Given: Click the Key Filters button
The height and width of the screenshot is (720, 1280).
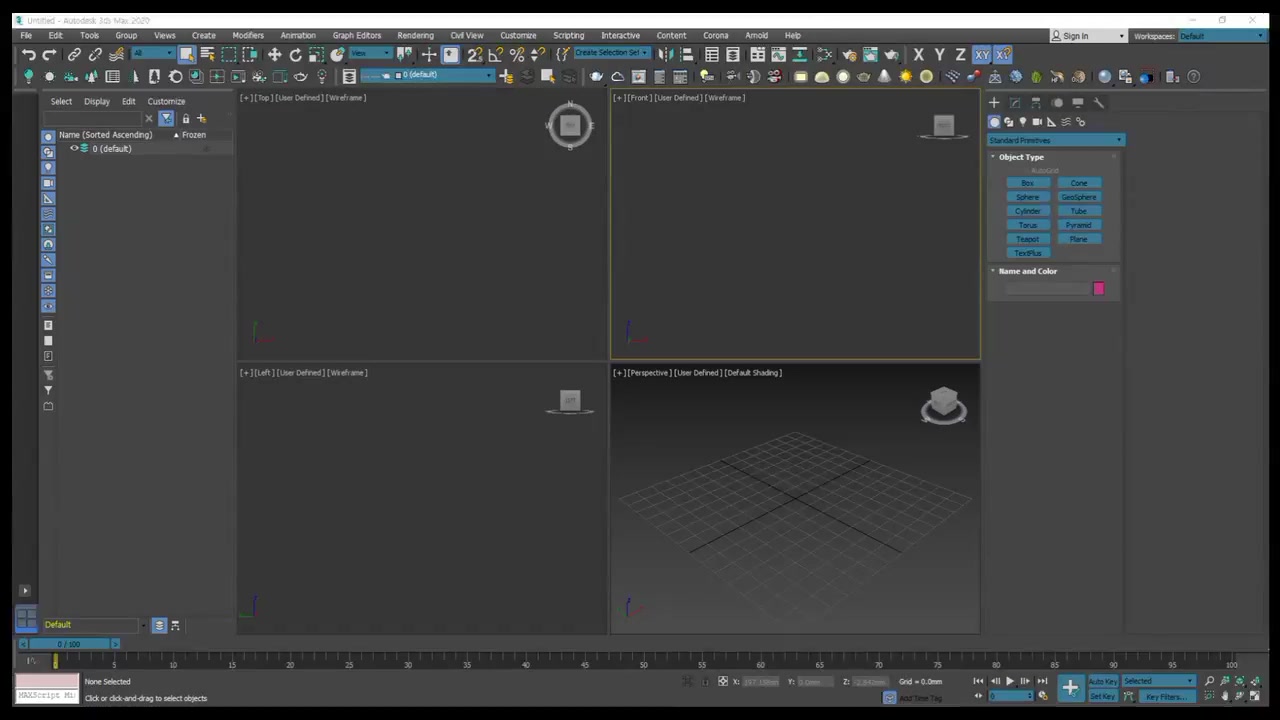Looking at the screenshot, I should pos(1164,696).
